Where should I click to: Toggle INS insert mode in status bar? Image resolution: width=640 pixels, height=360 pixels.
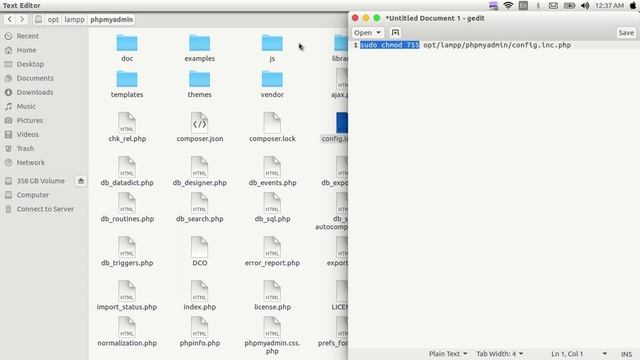coord(627,354)
